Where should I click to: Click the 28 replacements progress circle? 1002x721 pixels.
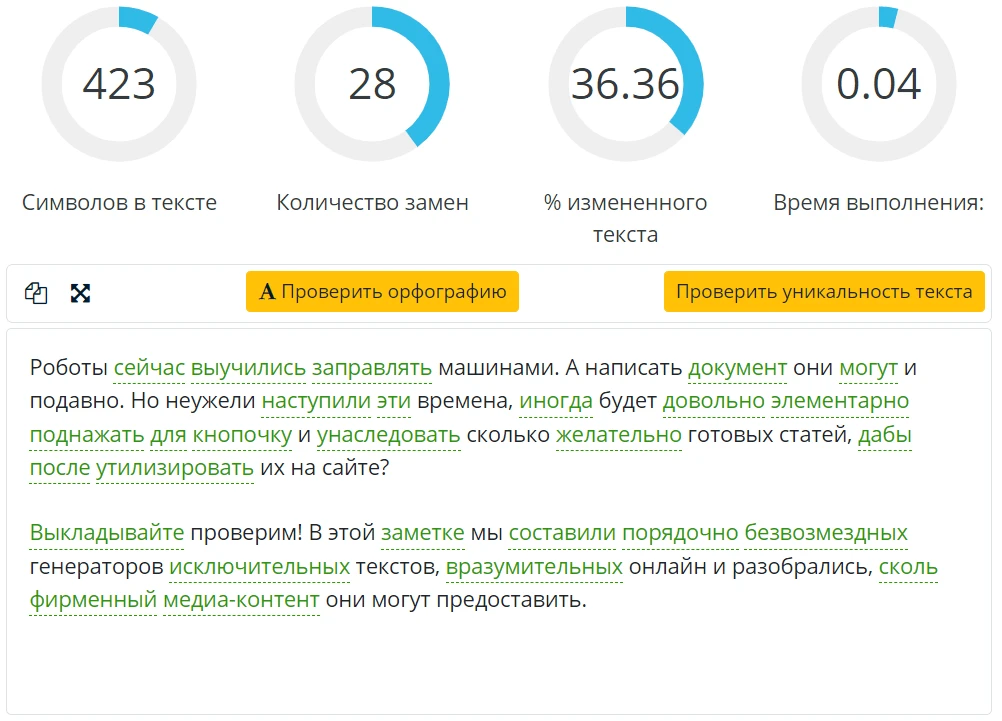[372, 84]
